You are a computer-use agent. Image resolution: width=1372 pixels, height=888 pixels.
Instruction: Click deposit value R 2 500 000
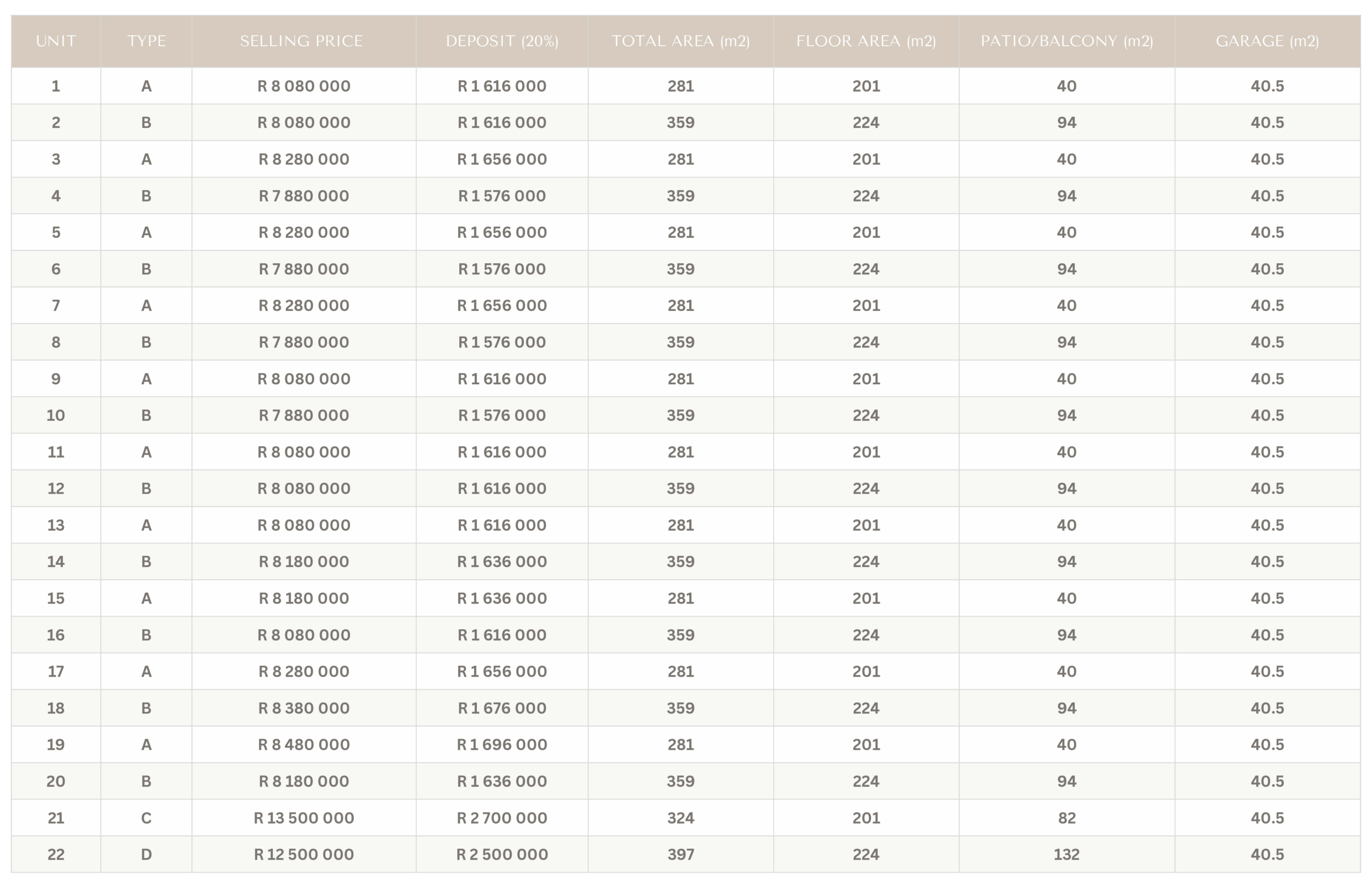pyautogui.click(x=502, y=855)
